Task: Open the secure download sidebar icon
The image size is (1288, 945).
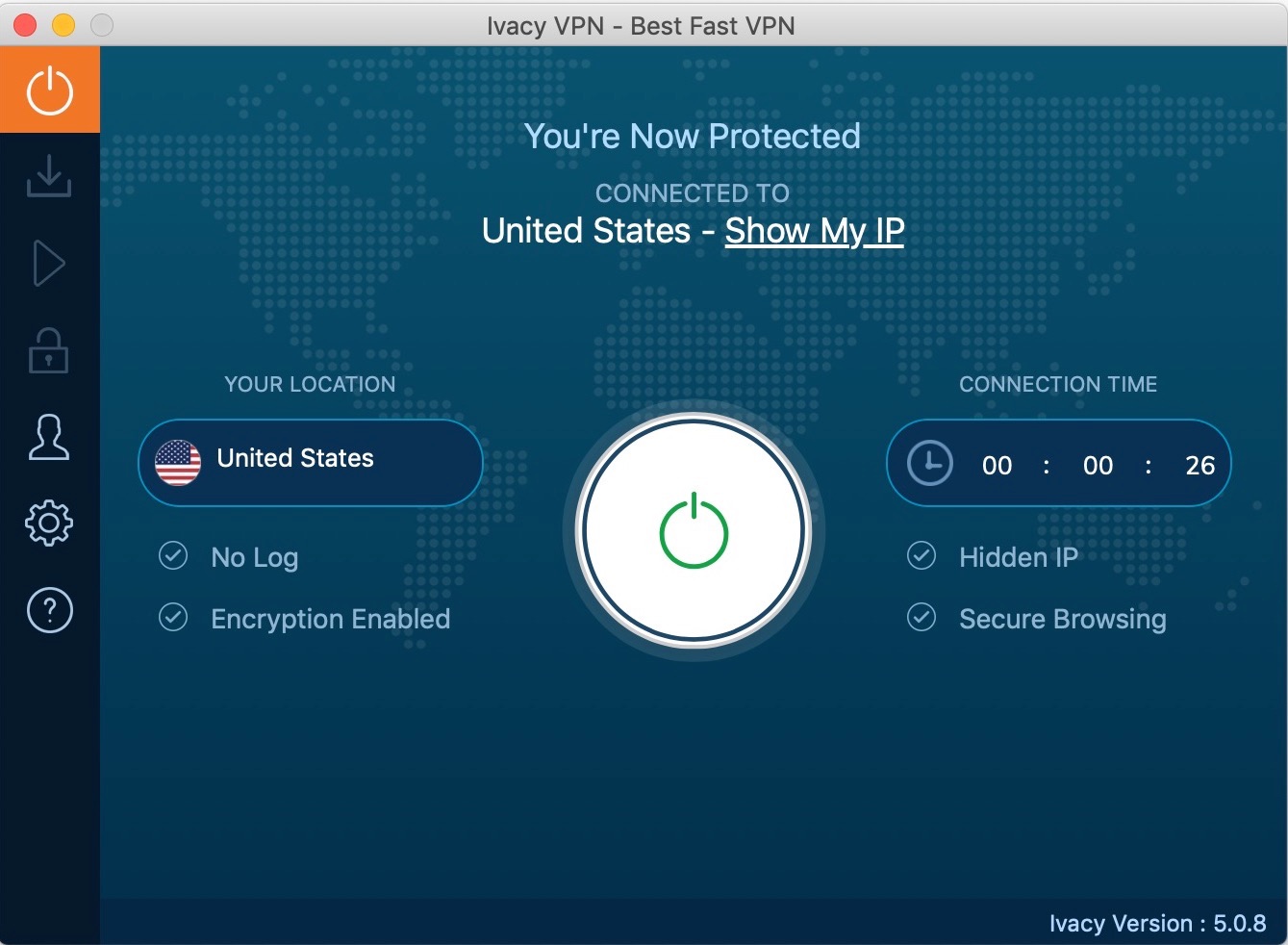Action: [x=49, y=176]
